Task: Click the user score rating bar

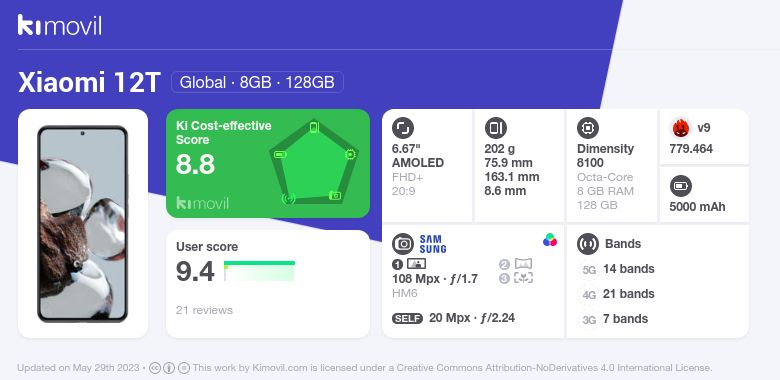Action: click(x=259, y=271)
